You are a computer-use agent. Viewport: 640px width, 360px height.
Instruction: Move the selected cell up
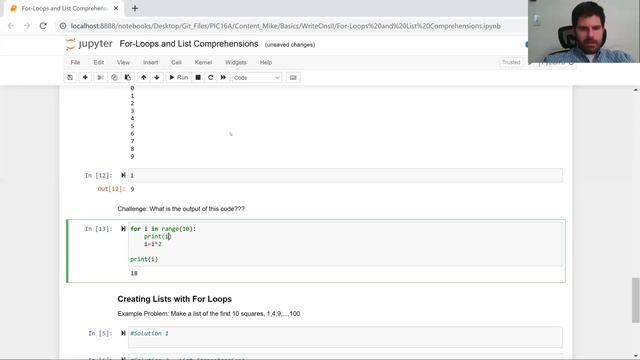144,78
